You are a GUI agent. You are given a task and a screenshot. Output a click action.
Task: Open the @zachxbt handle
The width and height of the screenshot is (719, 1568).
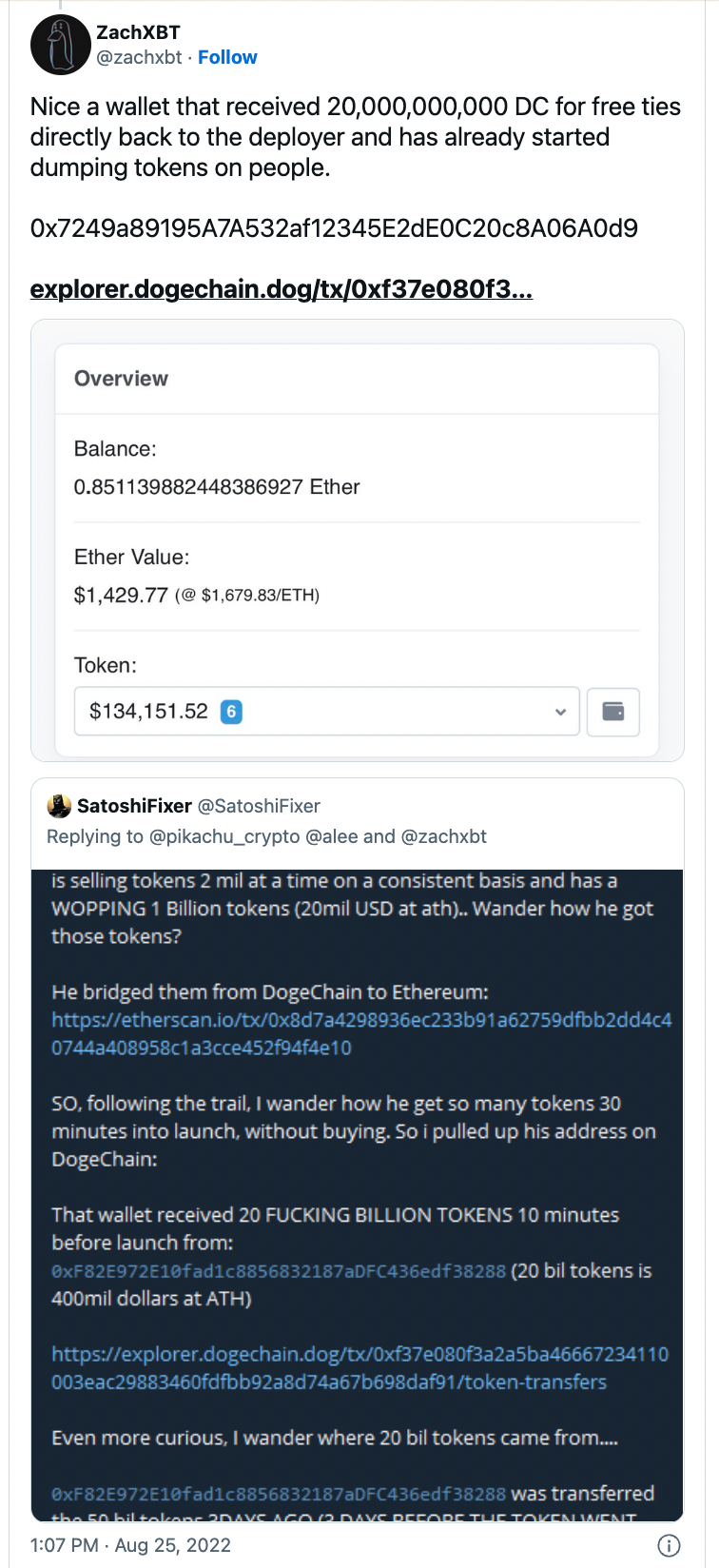(x=140, y=57)
